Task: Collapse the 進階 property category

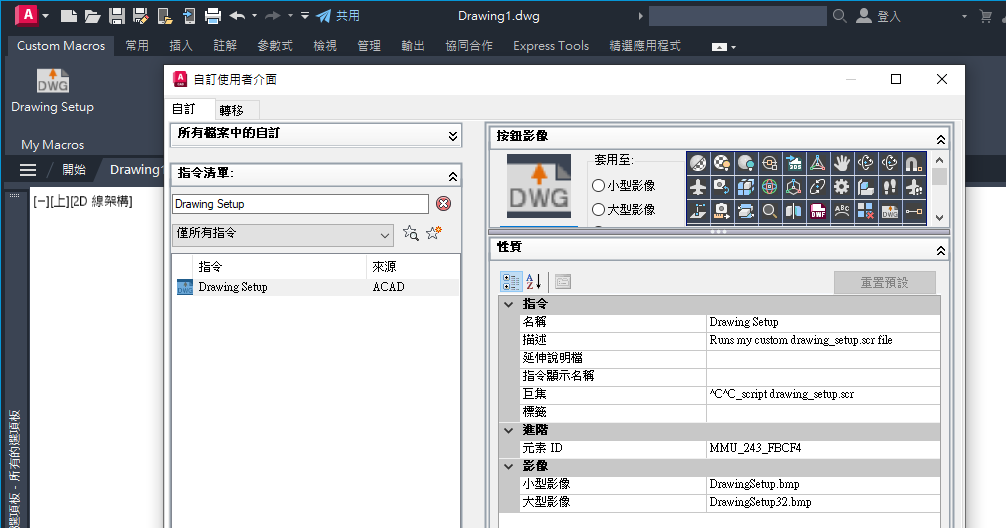Action: tap(509, 430)
